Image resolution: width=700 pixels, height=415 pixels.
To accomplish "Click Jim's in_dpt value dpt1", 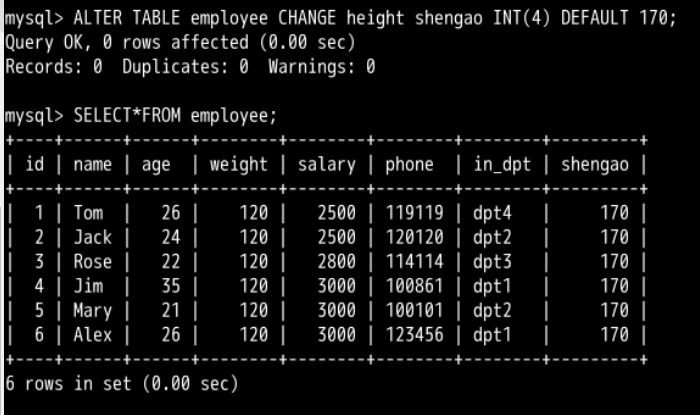I will (x=492, y=287).
